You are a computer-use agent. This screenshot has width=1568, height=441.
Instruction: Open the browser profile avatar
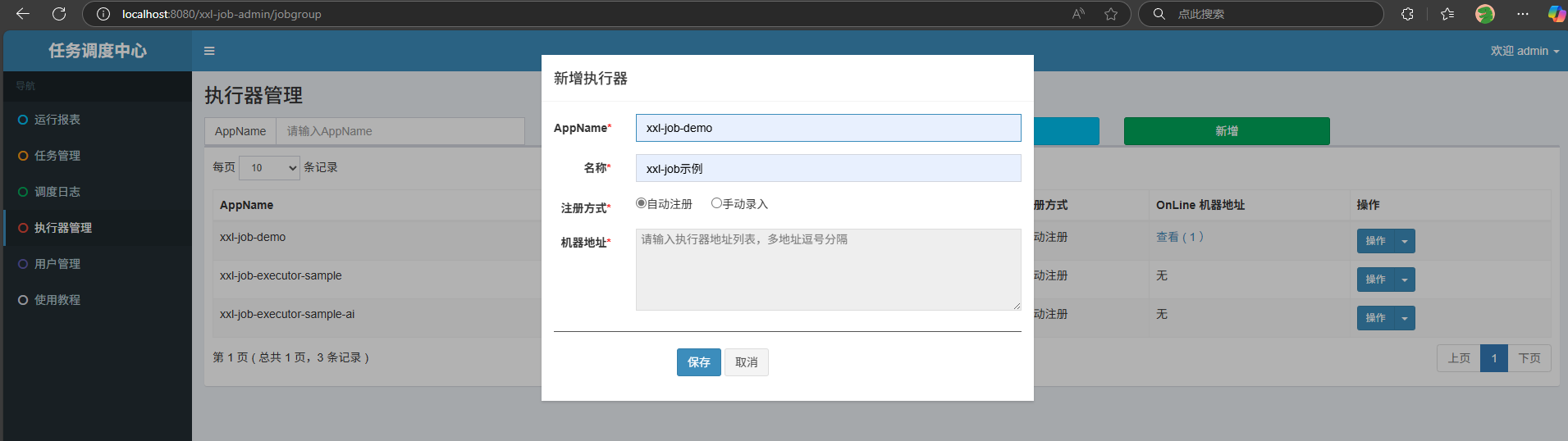[x=1484, y=14]
